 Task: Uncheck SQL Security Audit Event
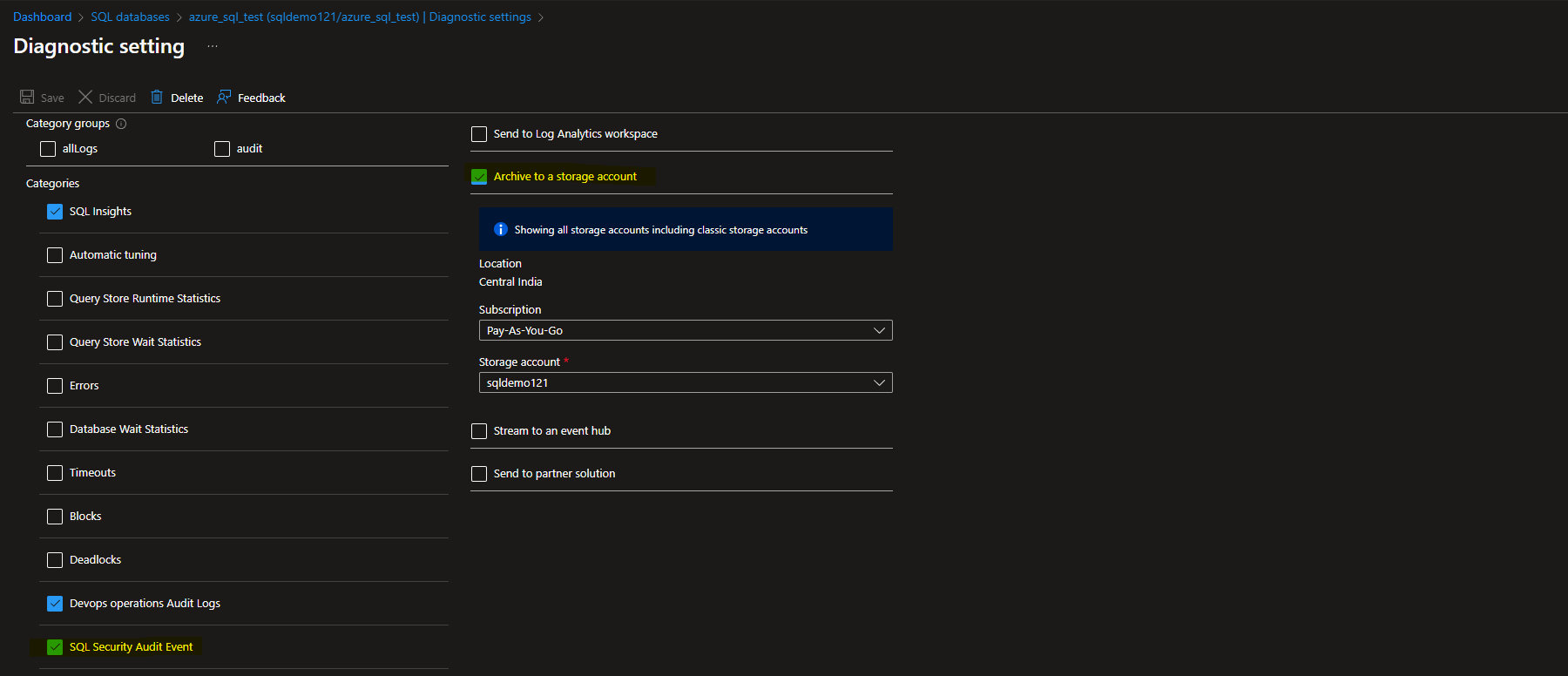(x=55, y=647)
